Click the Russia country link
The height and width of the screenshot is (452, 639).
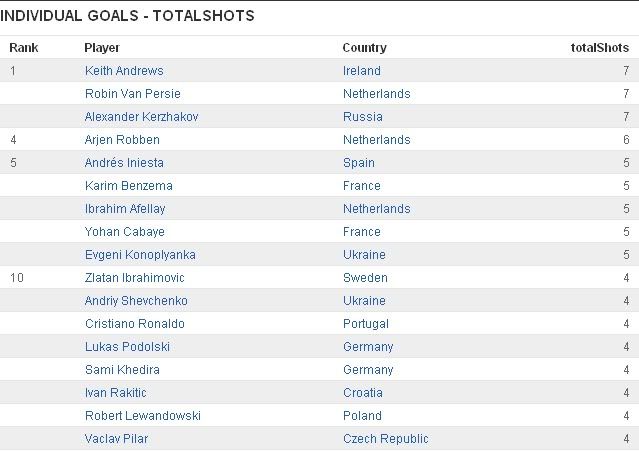(361, 117)
